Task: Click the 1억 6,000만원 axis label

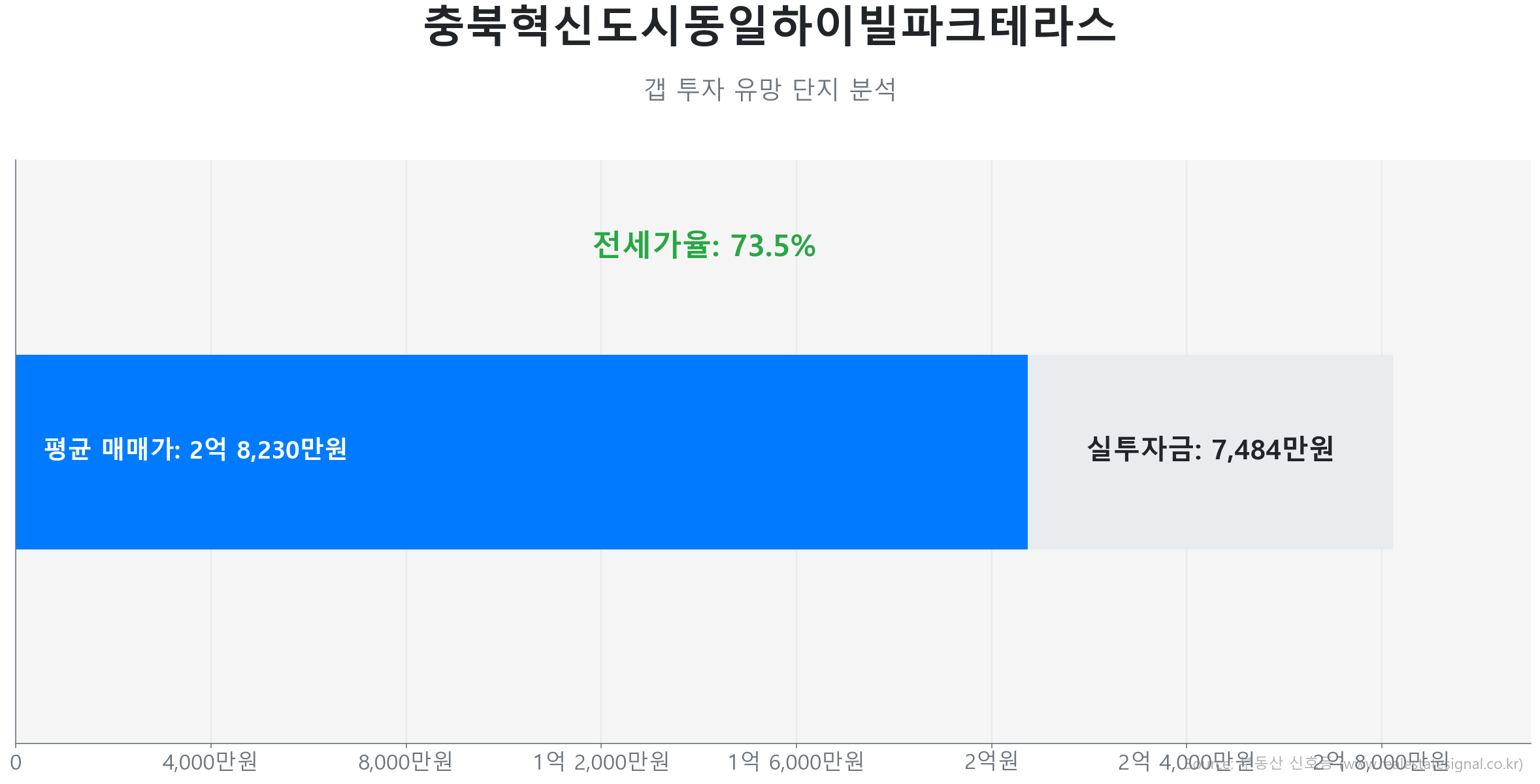Action: [796, 762]
